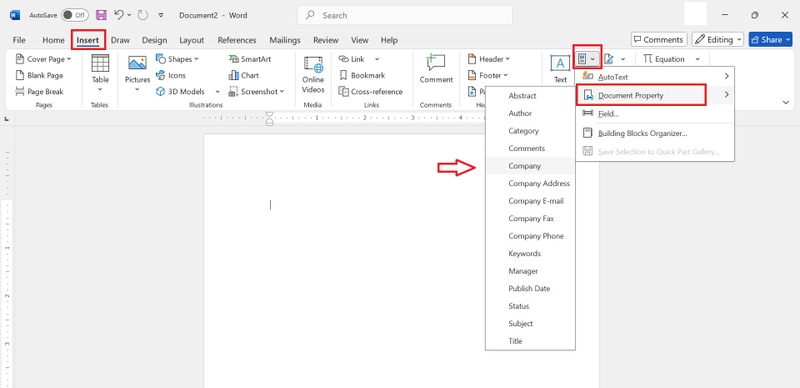Open the Header dropdown
This screenshot has width=800, height=388.
tap(489, 59)
